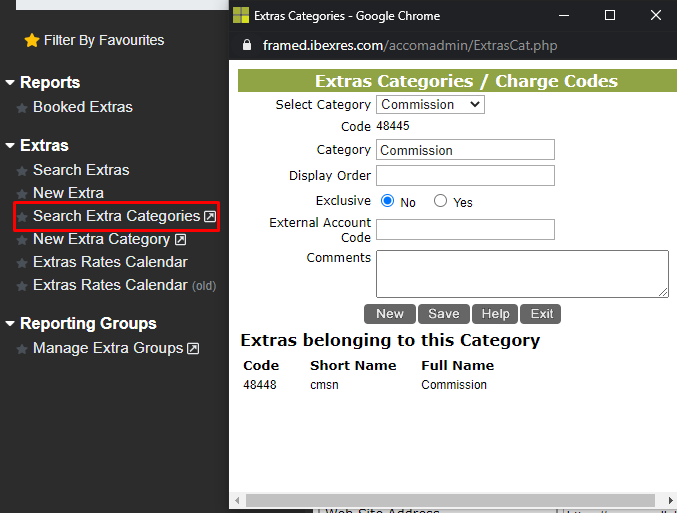677x513 pixels.
Task: Open New Extra page
Action: [x=68, y=193]
